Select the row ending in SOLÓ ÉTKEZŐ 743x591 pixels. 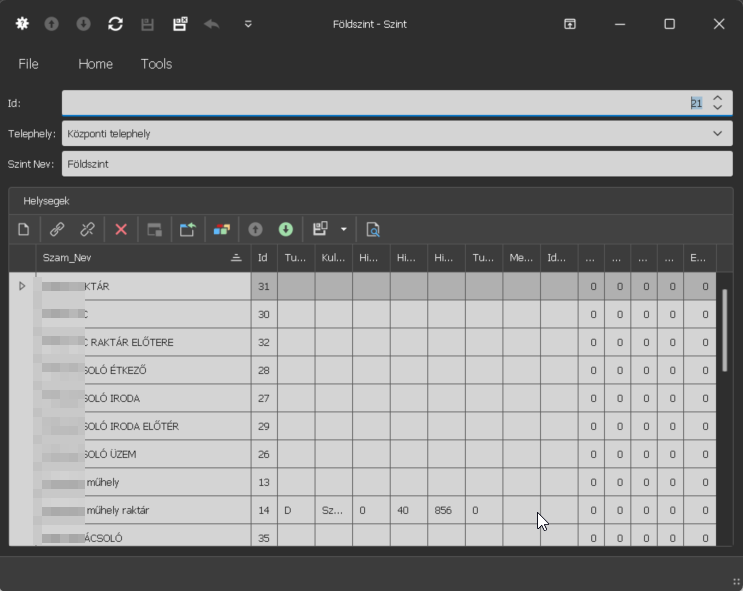pyautogui.click(x=362, y=370)
